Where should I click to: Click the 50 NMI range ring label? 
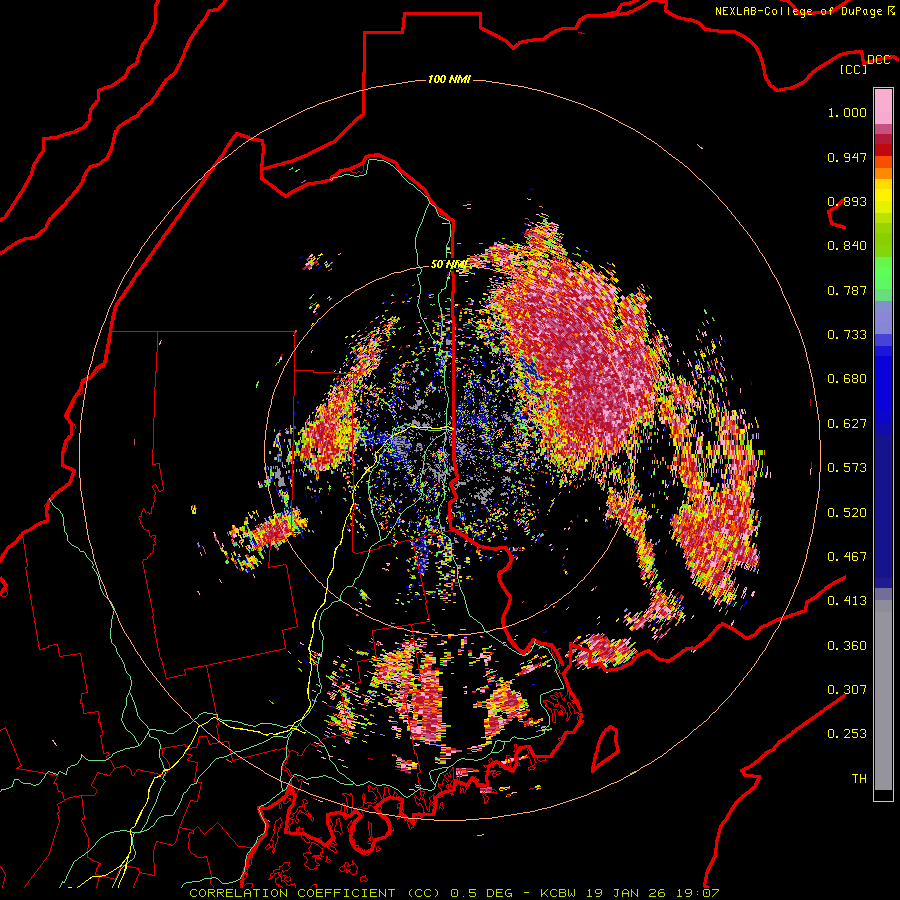coord(449,265)
